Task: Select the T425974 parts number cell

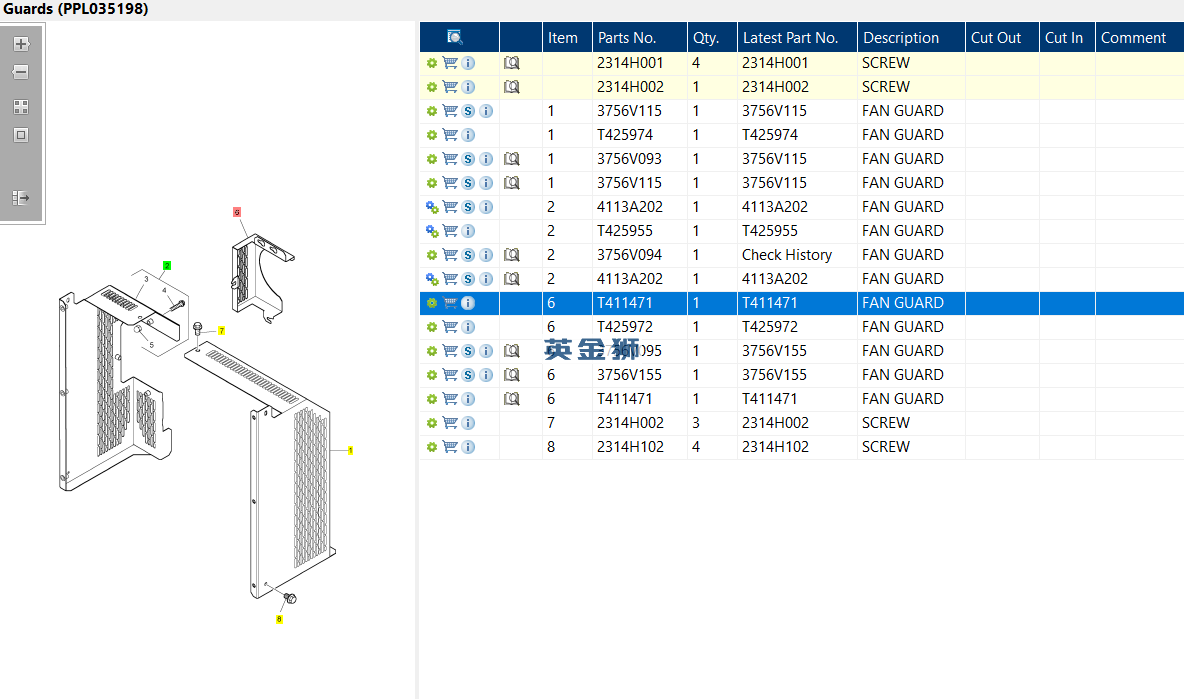Action: [x=640, y=135]
